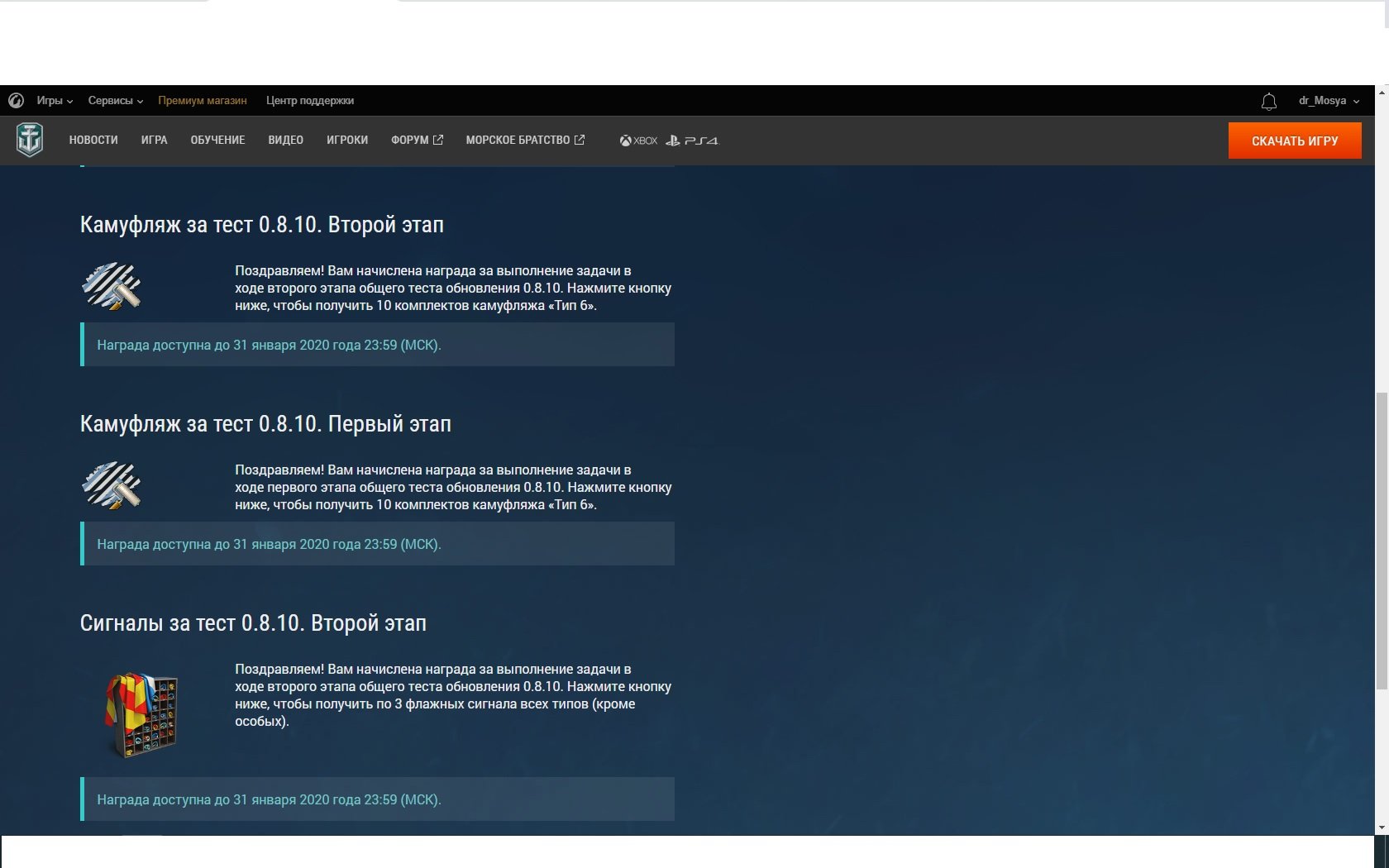This screenshot has width=1389, height=868.
Task: Click the World of Warships anchor logo
Action: click(30, 140)
